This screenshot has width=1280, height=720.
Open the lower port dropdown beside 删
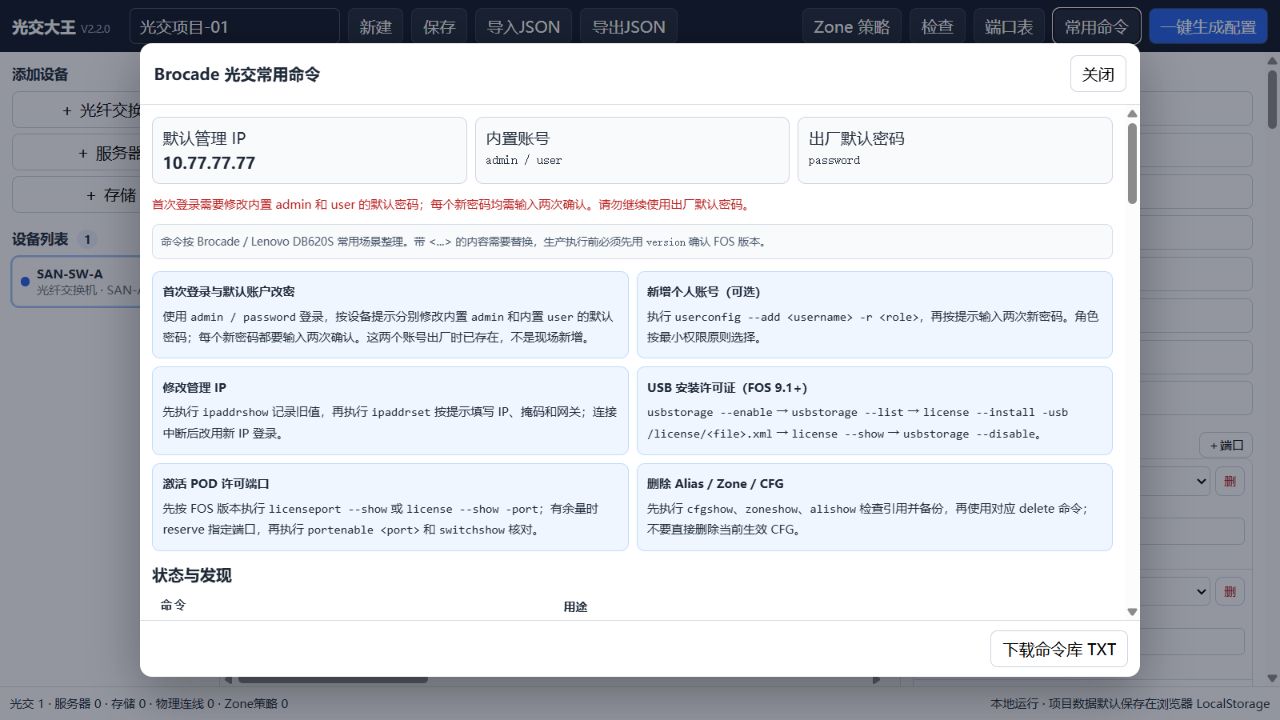pos(1176,591)
